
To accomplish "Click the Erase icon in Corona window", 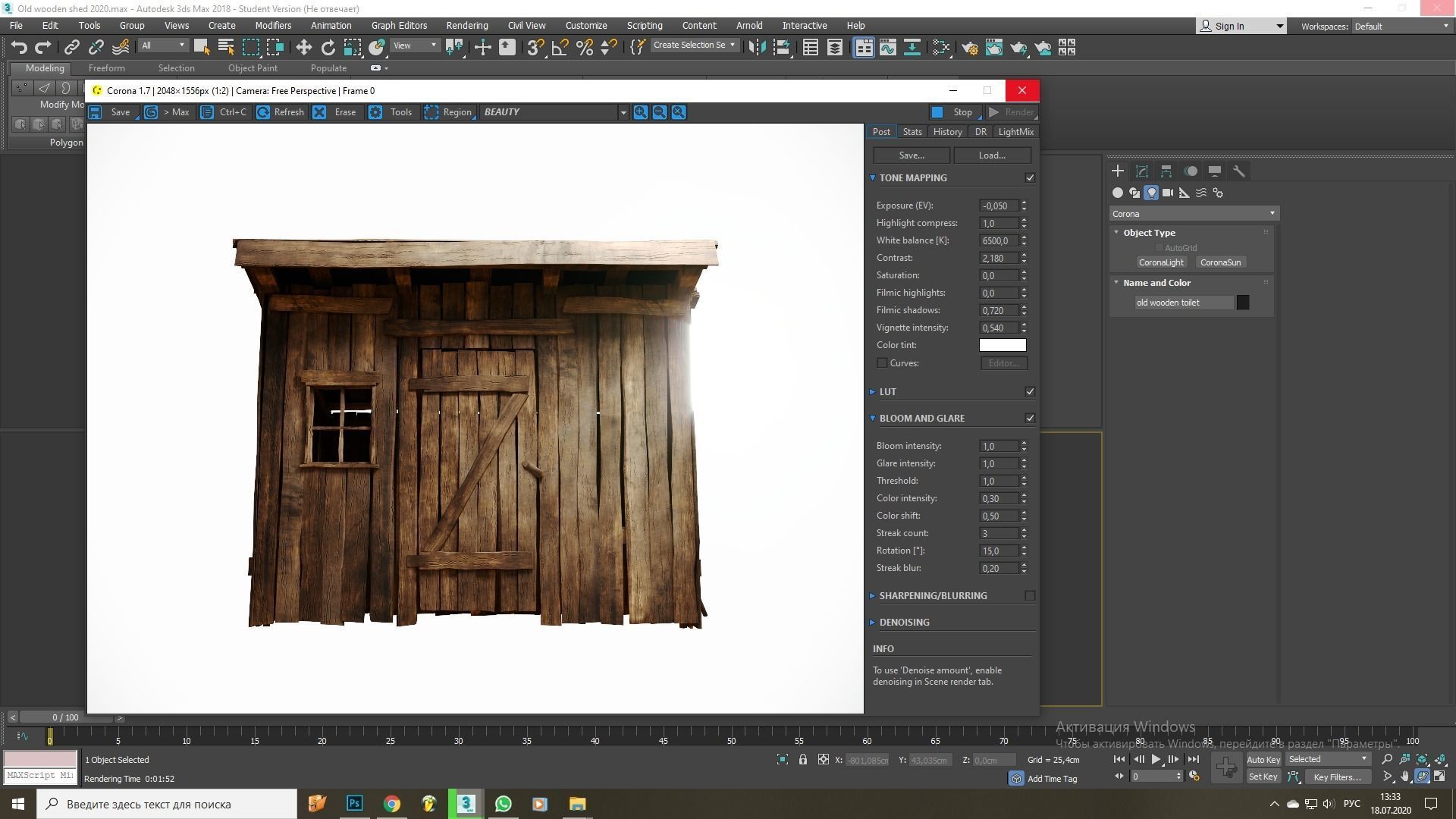I will [319, 112].
